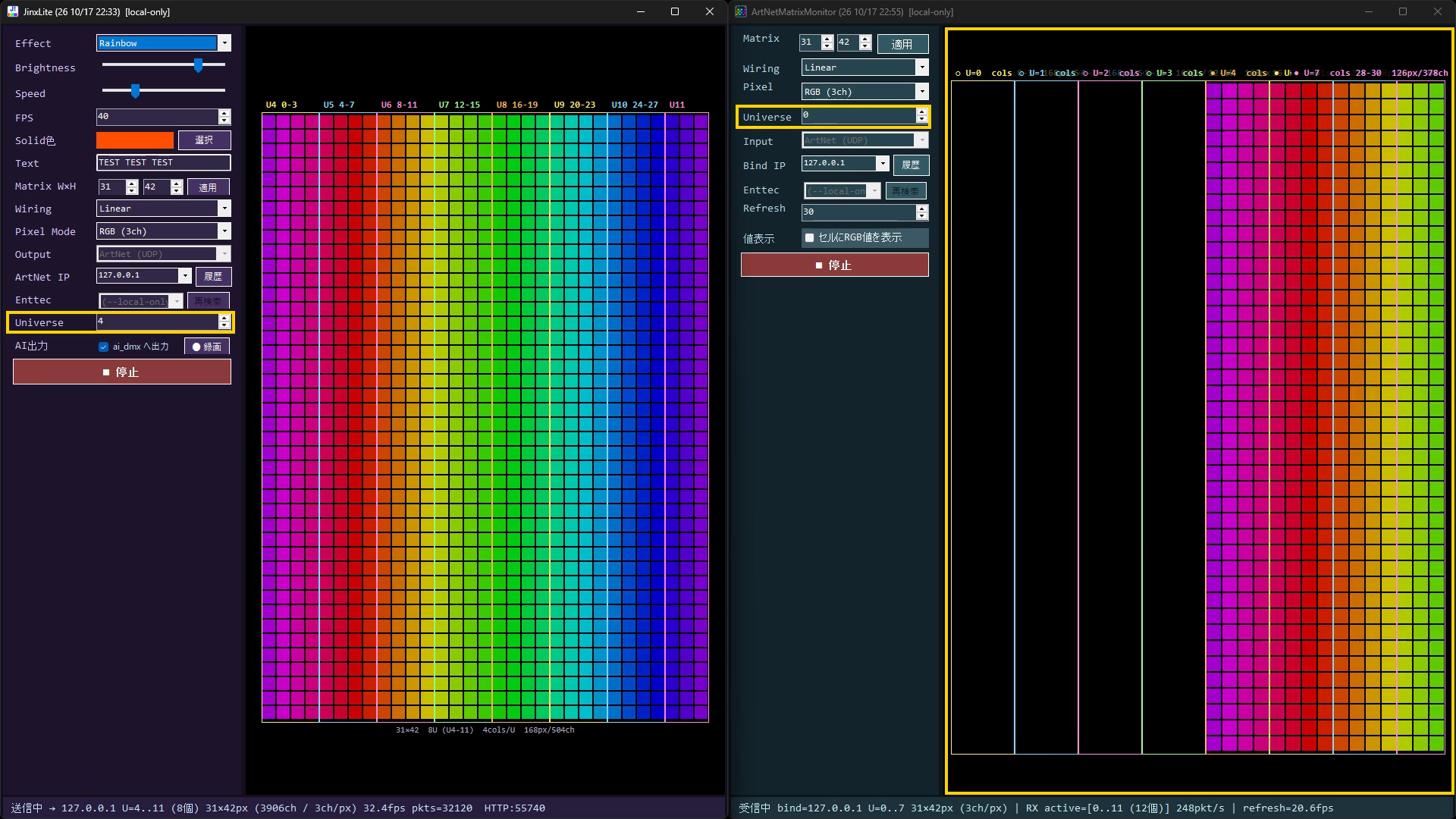The image size is (1456, 819).
Task: Toggle the セルにRGB値を表示 checkbox
Action: pos(809,238)
